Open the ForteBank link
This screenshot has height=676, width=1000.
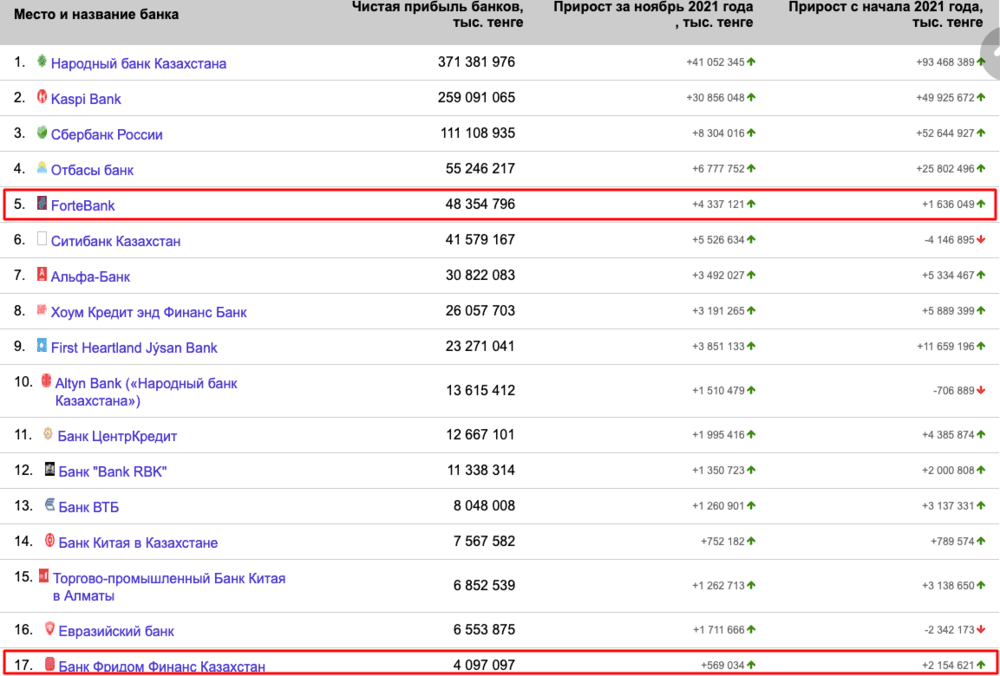pos(83,206)
